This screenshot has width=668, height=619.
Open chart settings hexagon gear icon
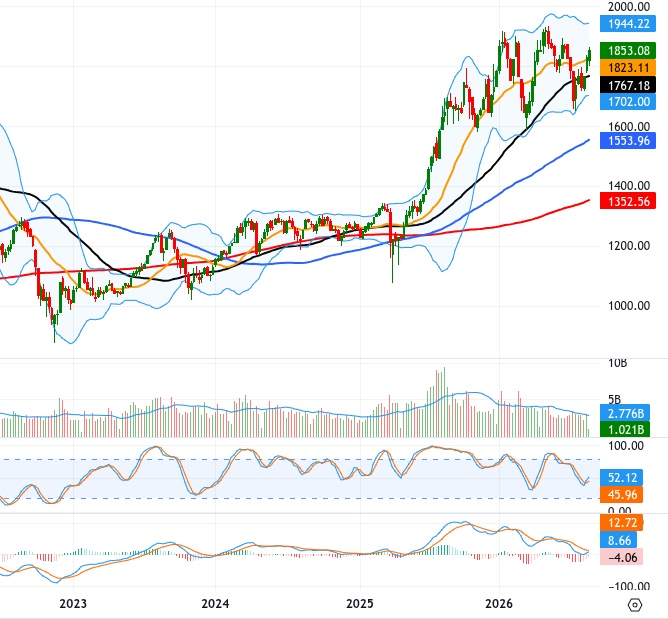coord(635,604)
